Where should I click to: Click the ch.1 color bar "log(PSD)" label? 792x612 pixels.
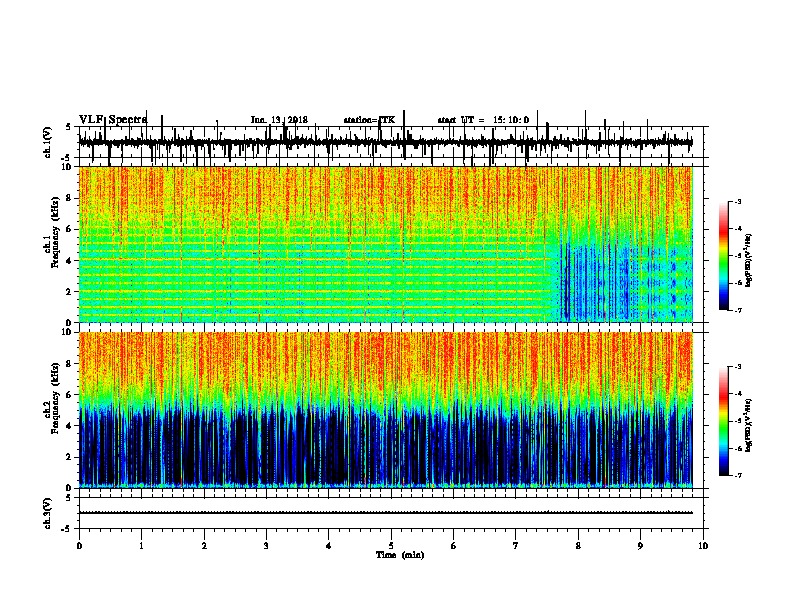pyautogui.click(x=748, y=260)
